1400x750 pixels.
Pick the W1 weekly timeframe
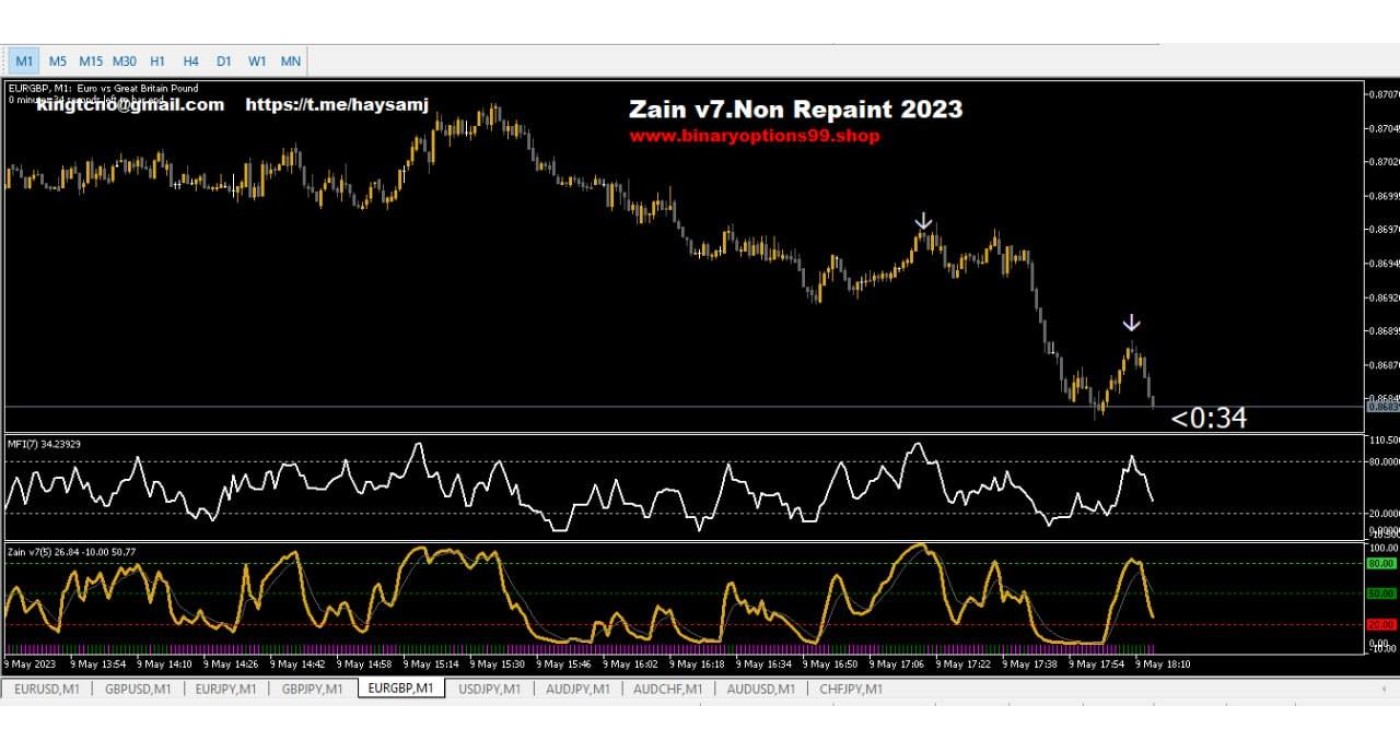pos(257,61)
